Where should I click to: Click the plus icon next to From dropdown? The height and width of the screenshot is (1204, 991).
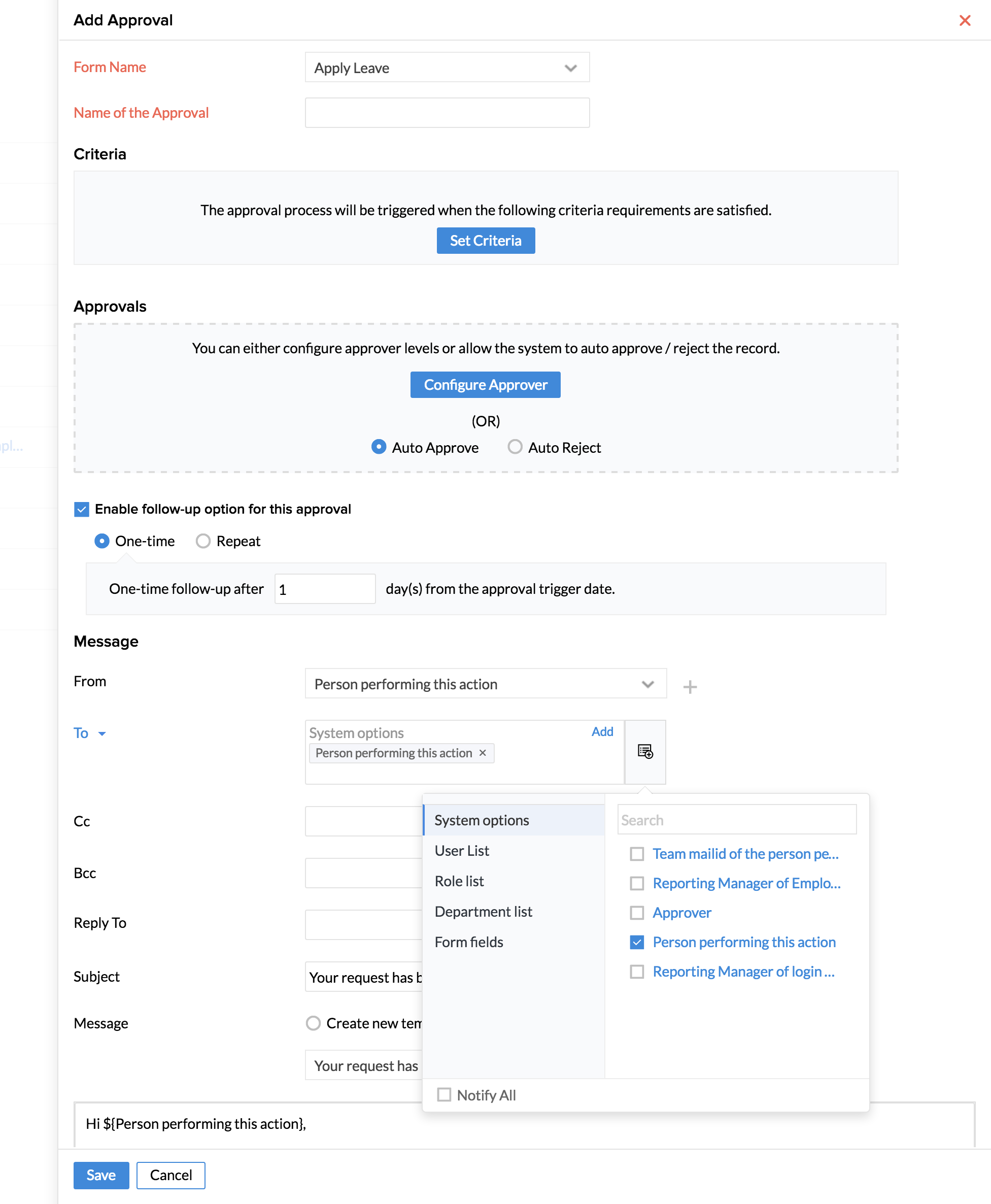690,686
